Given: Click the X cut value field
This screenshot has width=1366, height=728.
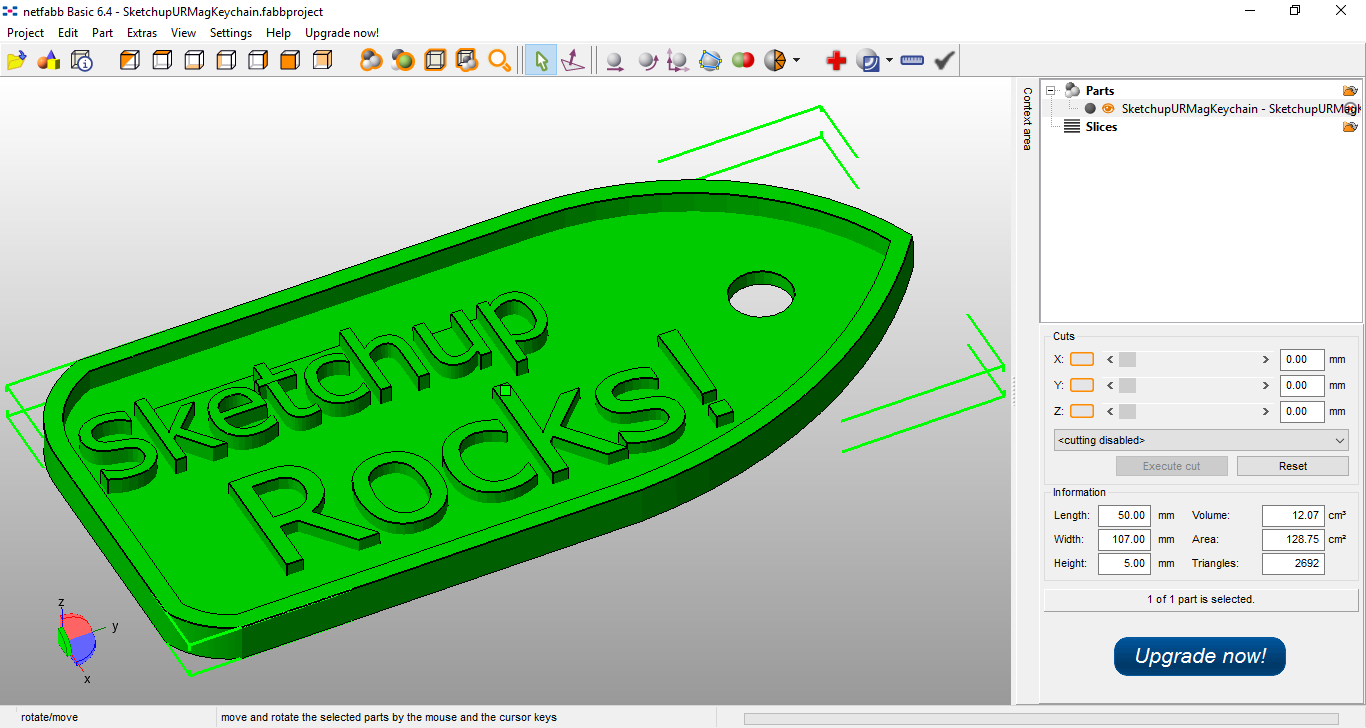Looking at the screenshot, I should [1302, 359].
